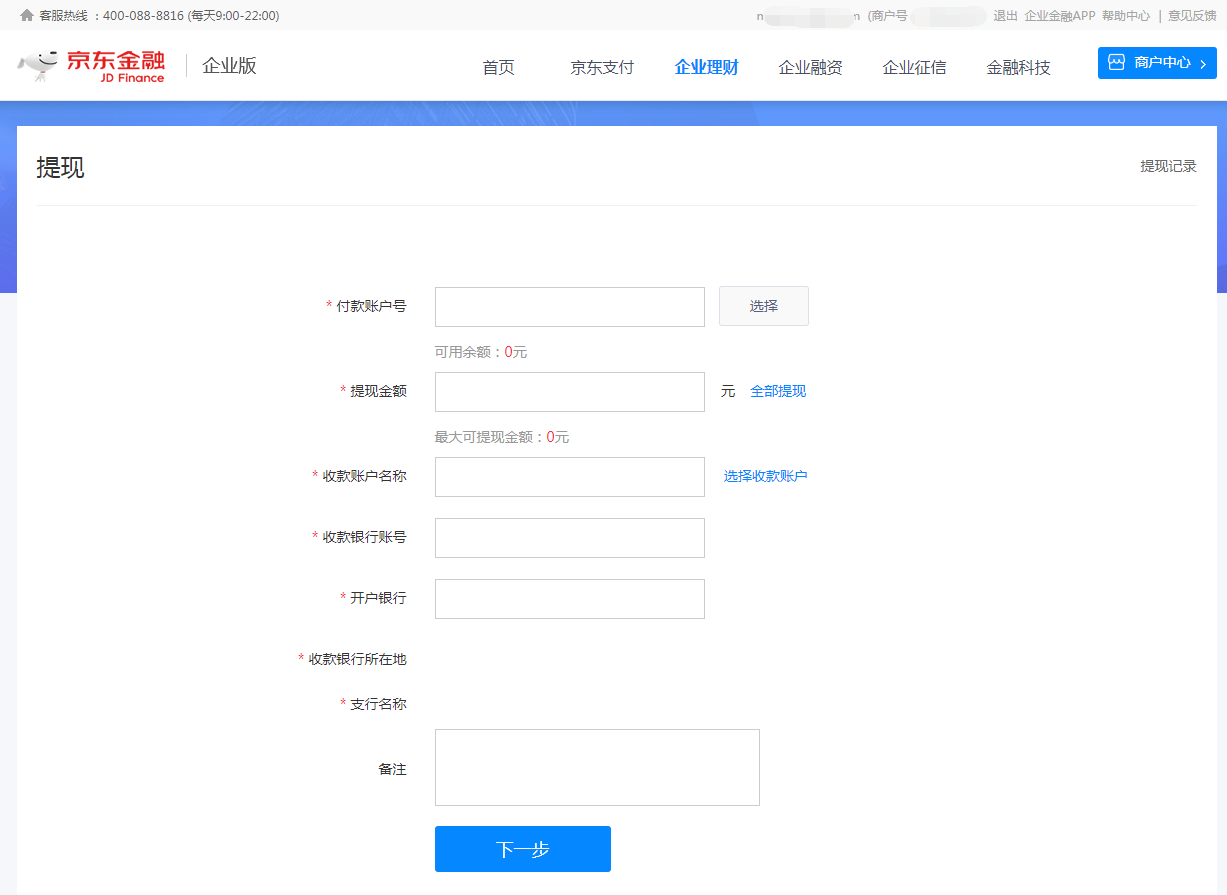Screen dimensions: 1227x895
Task: Click the merchant center shop icon
Action: click(x=1116, y=62)
